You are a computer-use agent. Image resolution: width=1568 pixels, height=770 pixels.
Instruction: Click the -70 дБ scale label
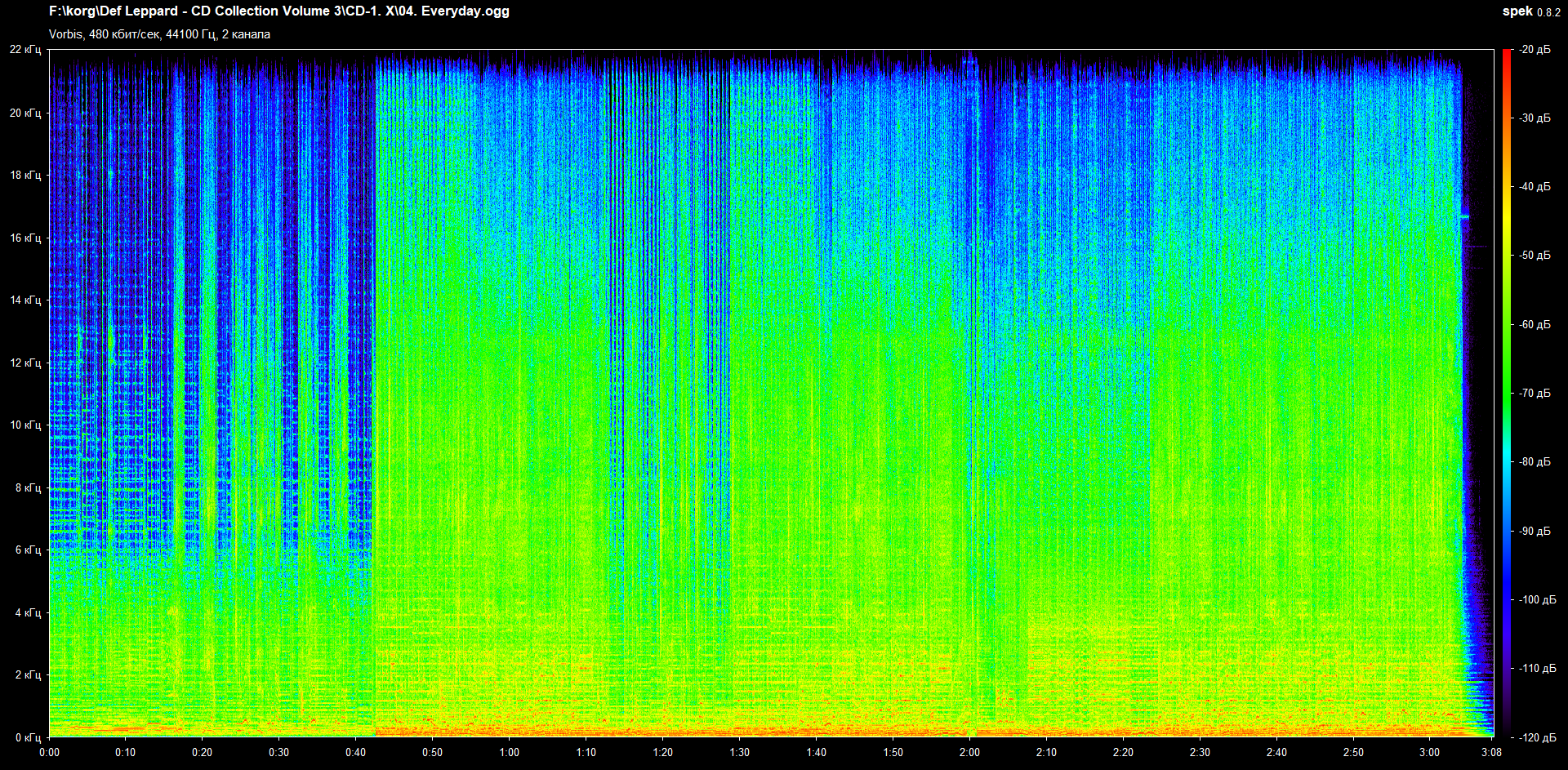pos(1535,394)
